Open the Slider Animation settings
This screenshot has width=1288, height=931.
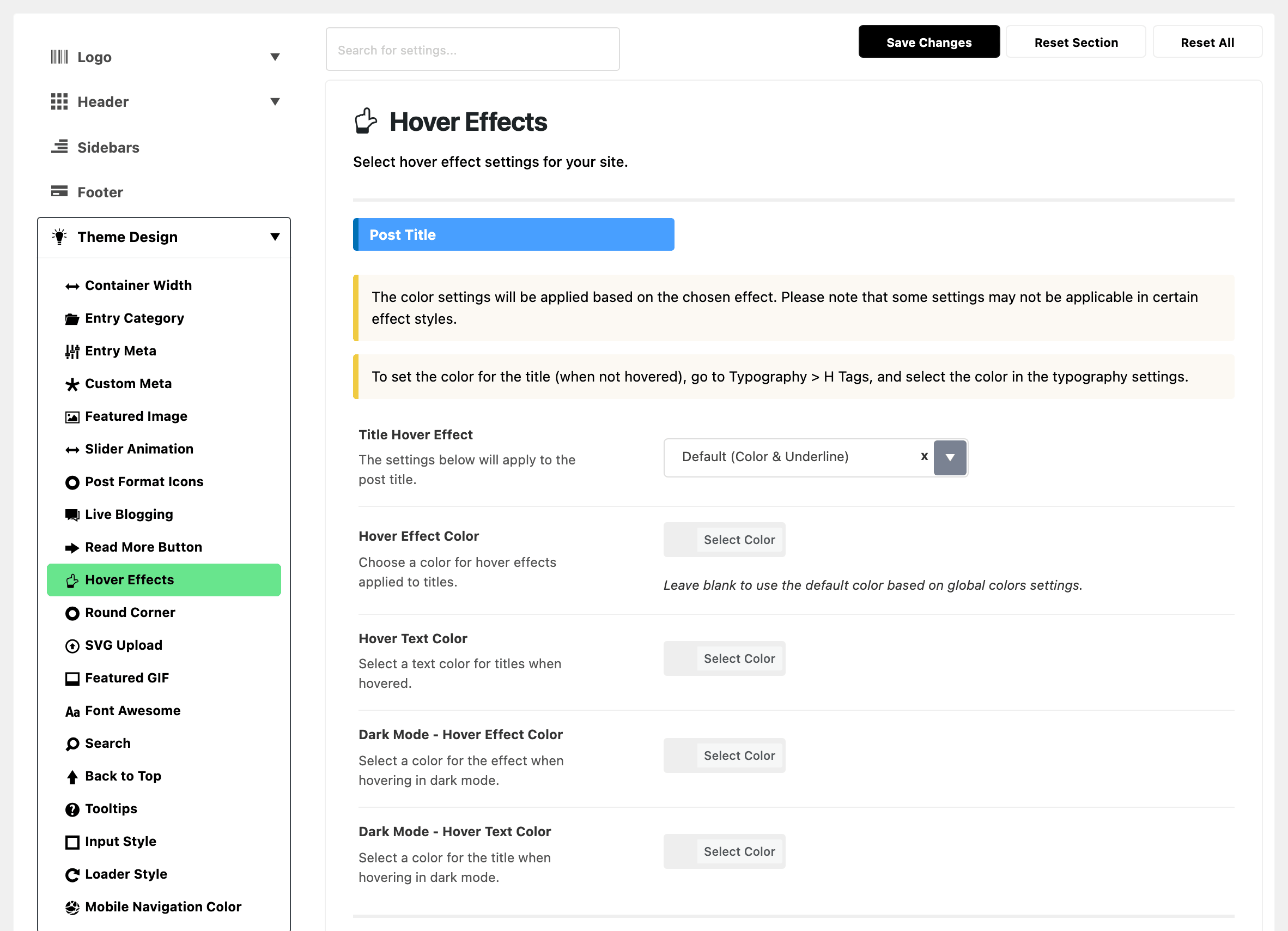click(x=163, y=449)
